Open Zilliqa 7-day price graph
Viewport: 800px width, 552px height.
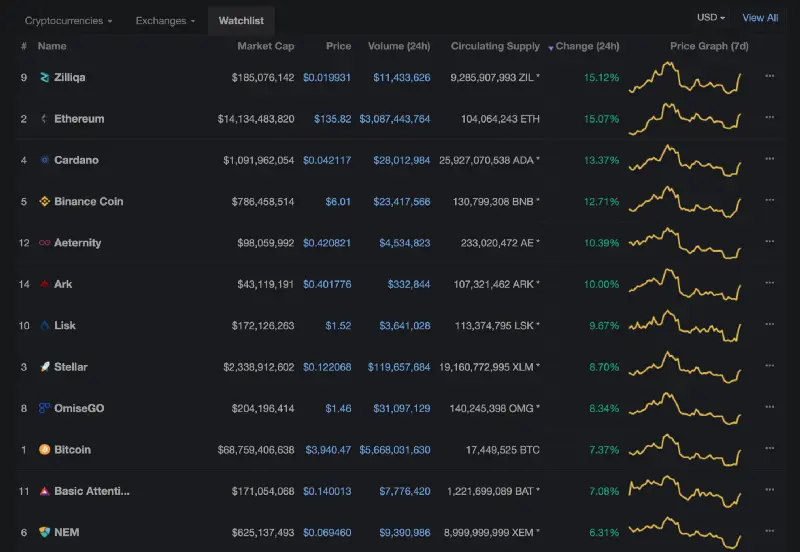[685, 78]
